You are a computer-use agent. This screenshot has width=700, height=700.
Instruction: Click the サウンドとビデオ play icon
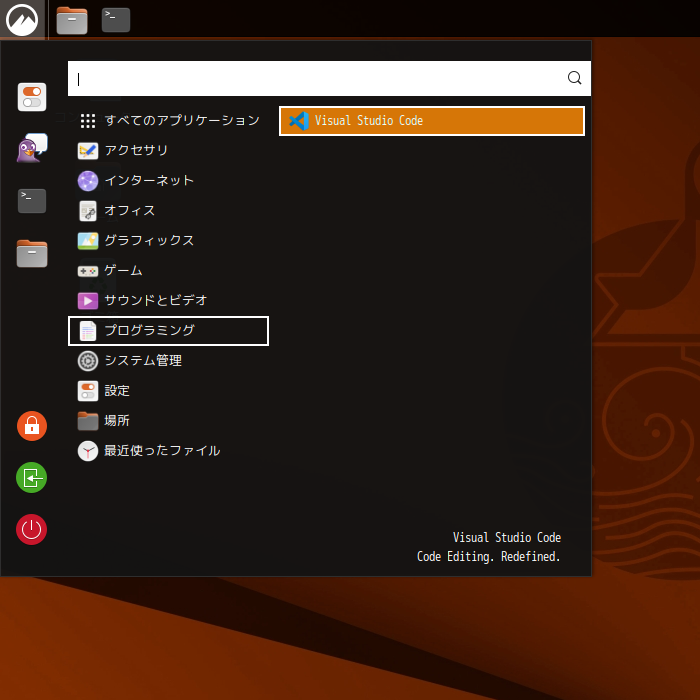point(88,301)
